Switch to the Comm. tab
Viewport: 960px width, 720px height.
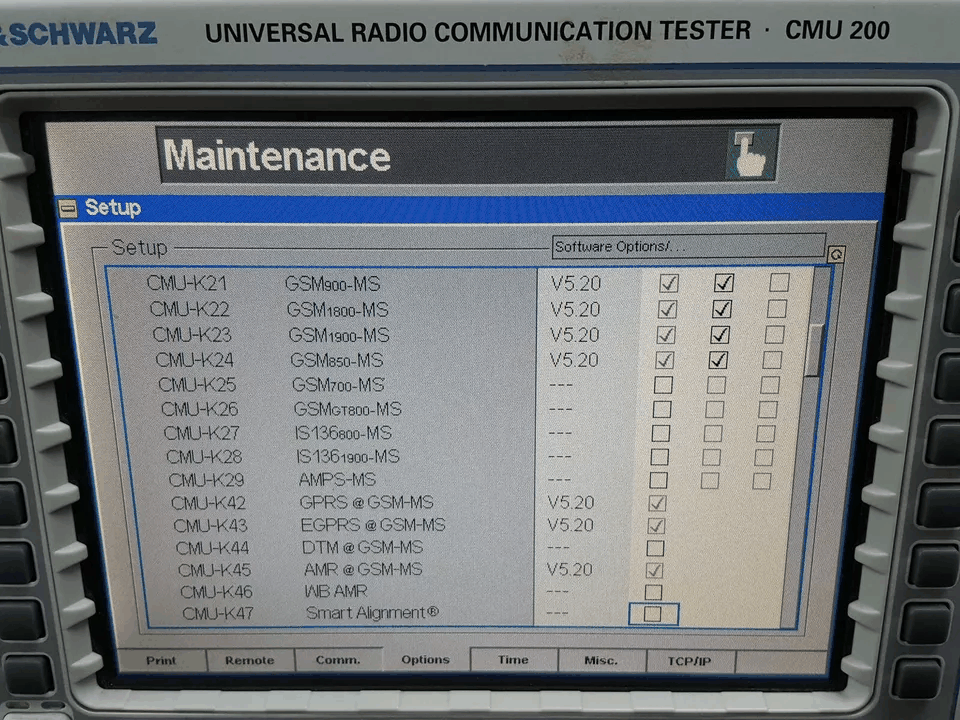click(x=338, y=660)
